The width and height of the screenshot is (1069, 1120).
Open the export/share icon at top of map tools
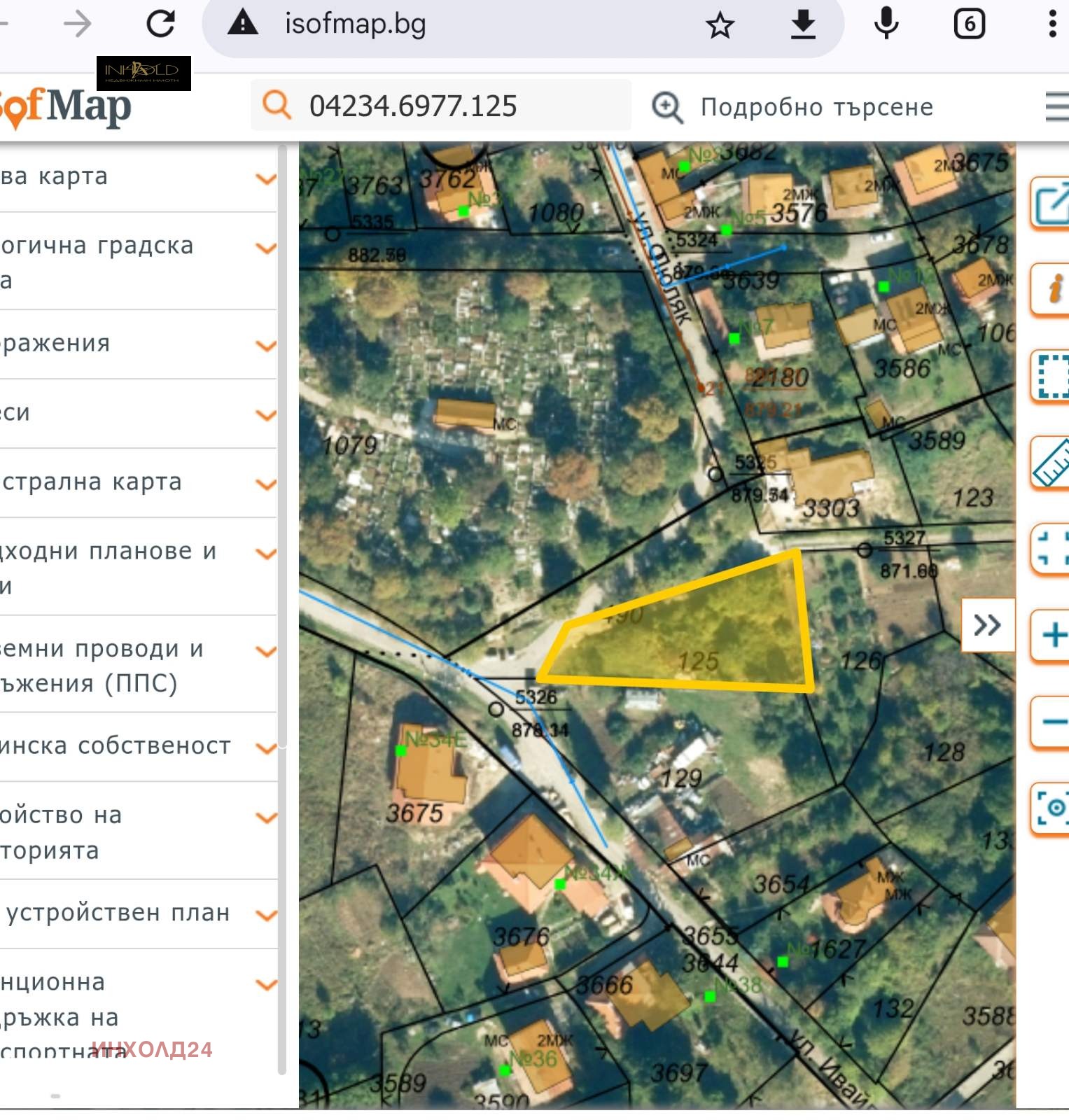pos(1051,203)
